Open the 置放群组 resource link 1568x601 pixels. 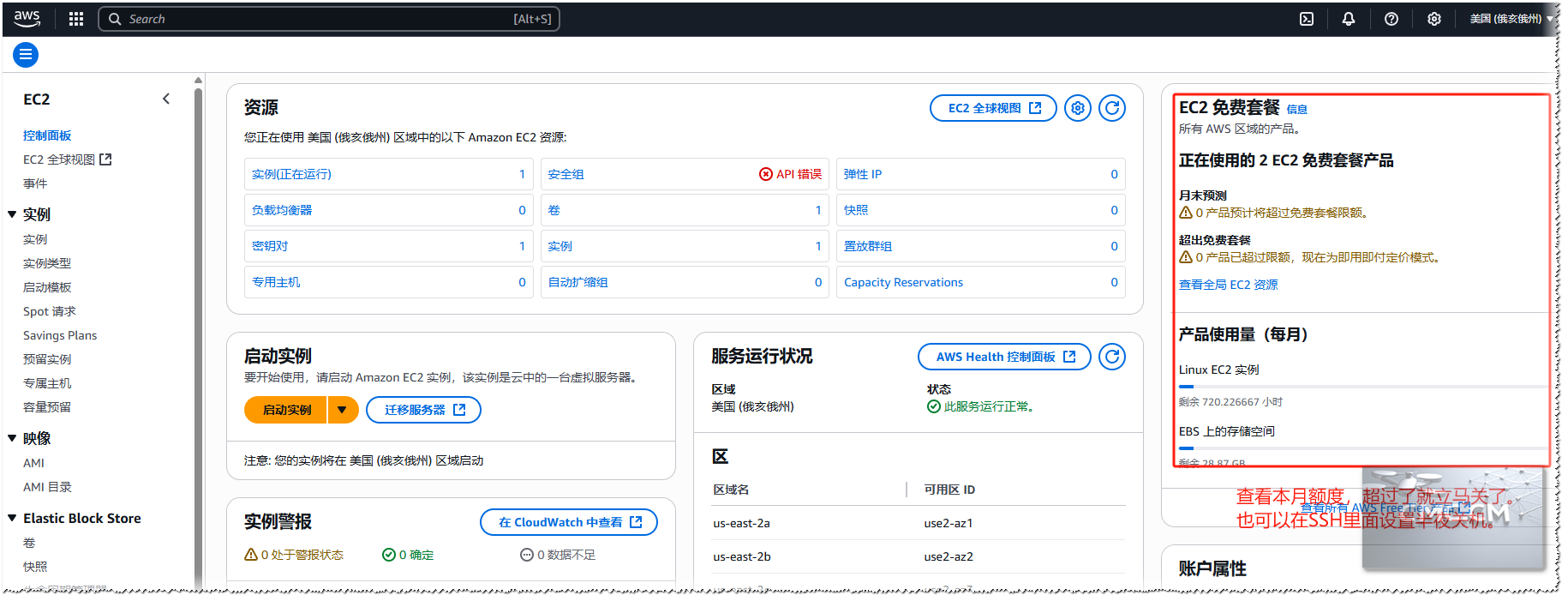[868, 246]
